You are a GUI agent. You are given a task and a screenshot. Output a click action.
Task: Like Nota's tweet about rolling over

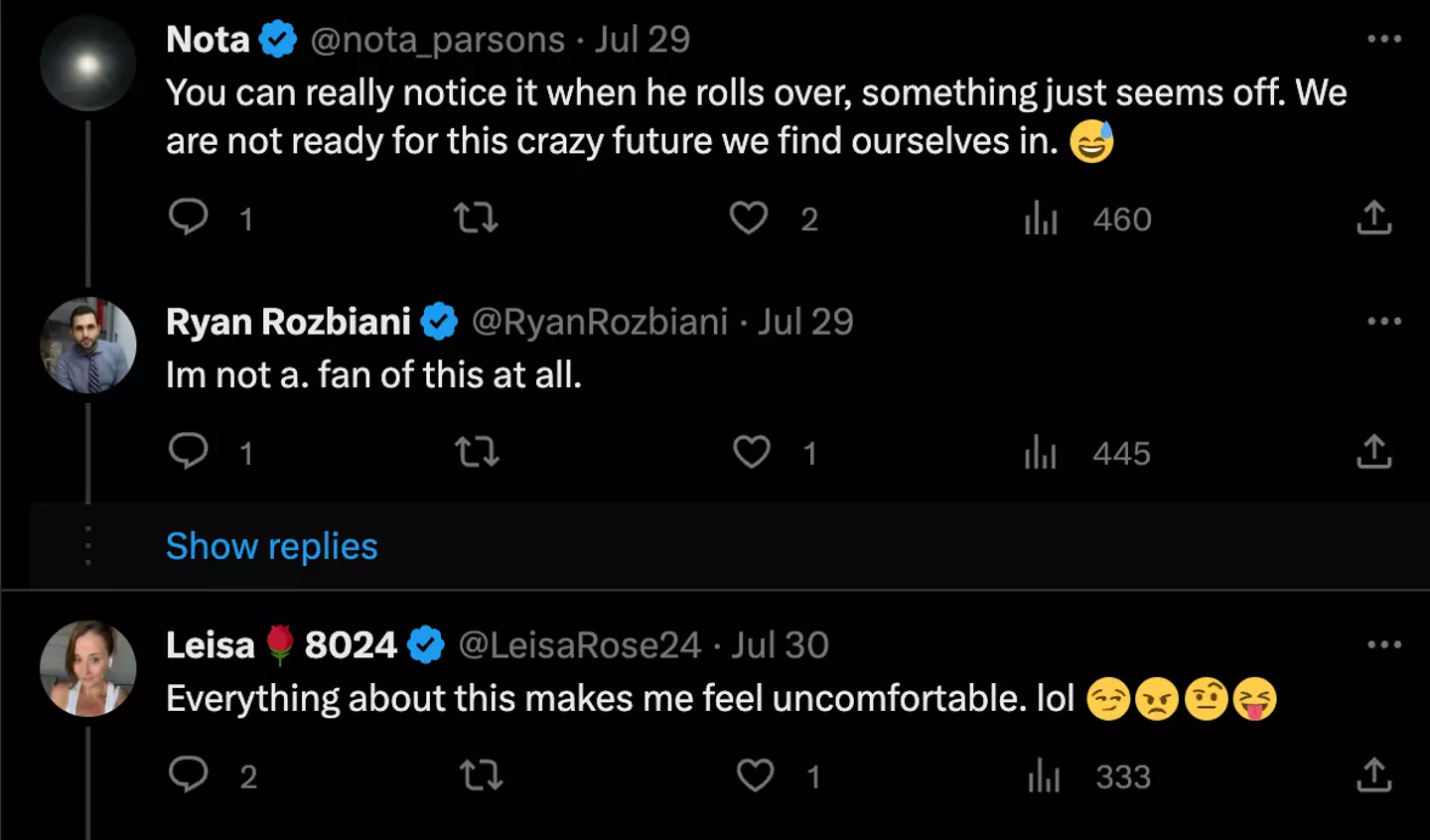click(749, 217)
